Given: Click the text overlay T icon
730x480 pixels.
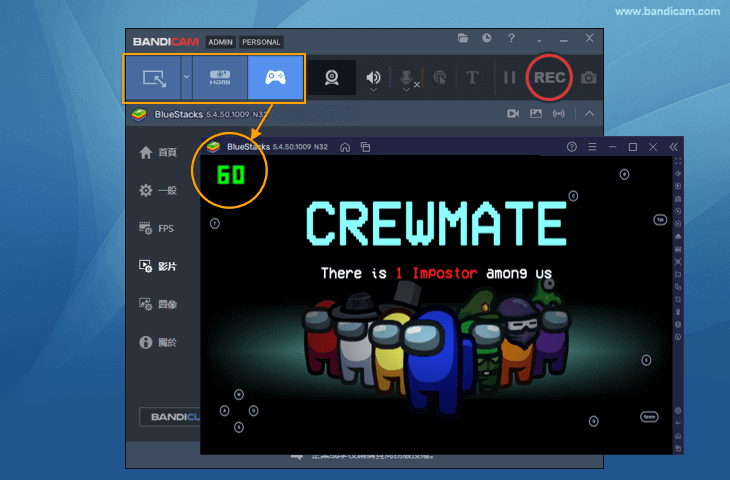Looking at the screenshot, I should (472, 78).
